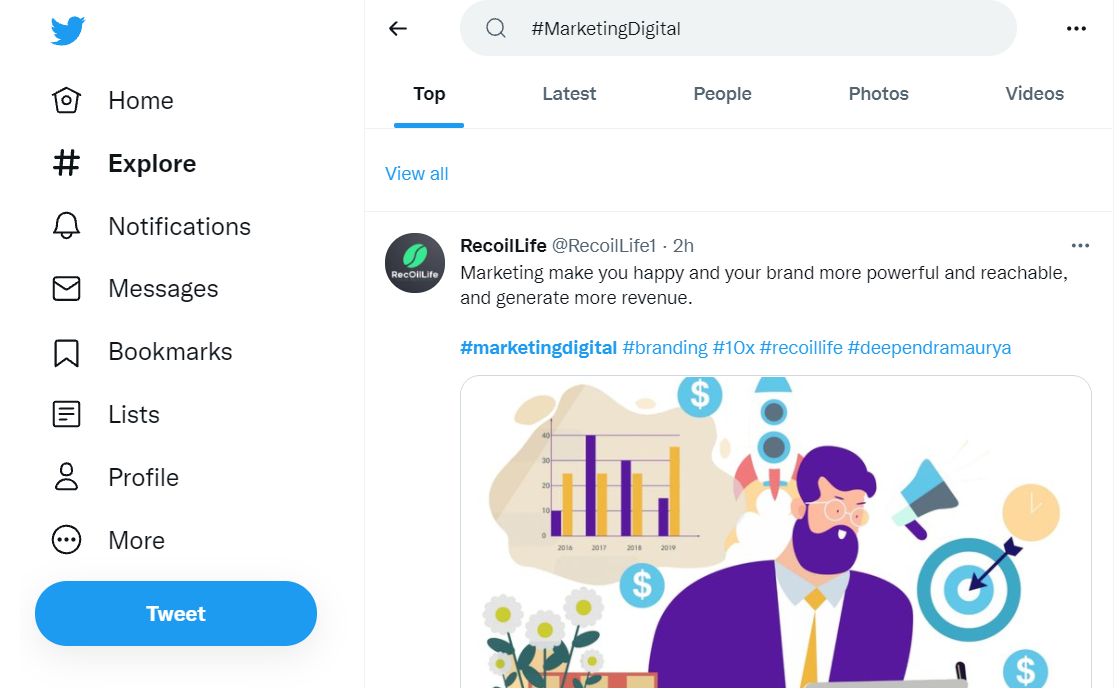The image size is (1116, 688).
Task: Switch to the Top tab
Action: point(429,94)
